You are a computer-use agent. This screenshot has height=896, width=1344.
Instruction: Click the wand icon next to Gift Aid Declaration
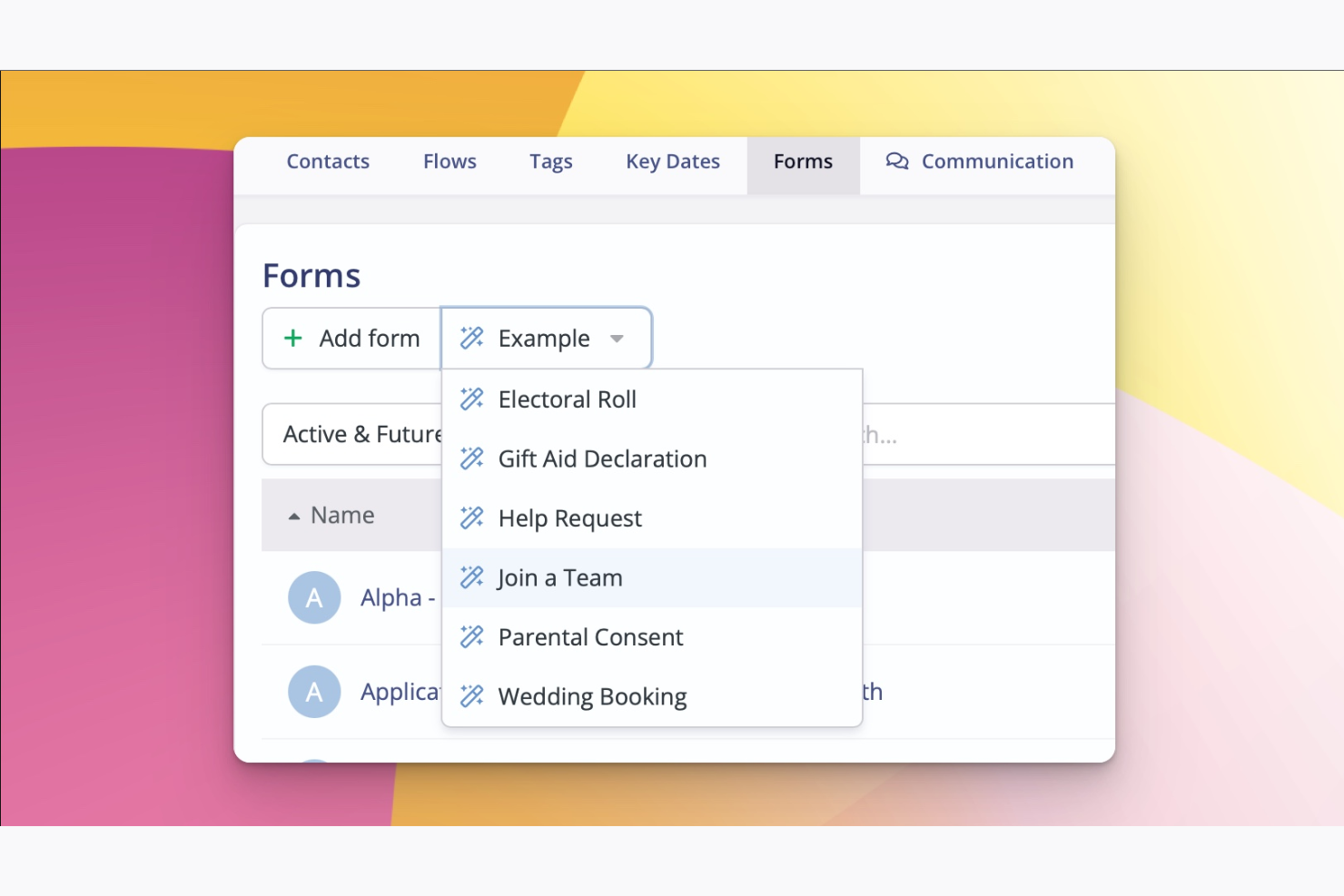(x=472, y=458)
